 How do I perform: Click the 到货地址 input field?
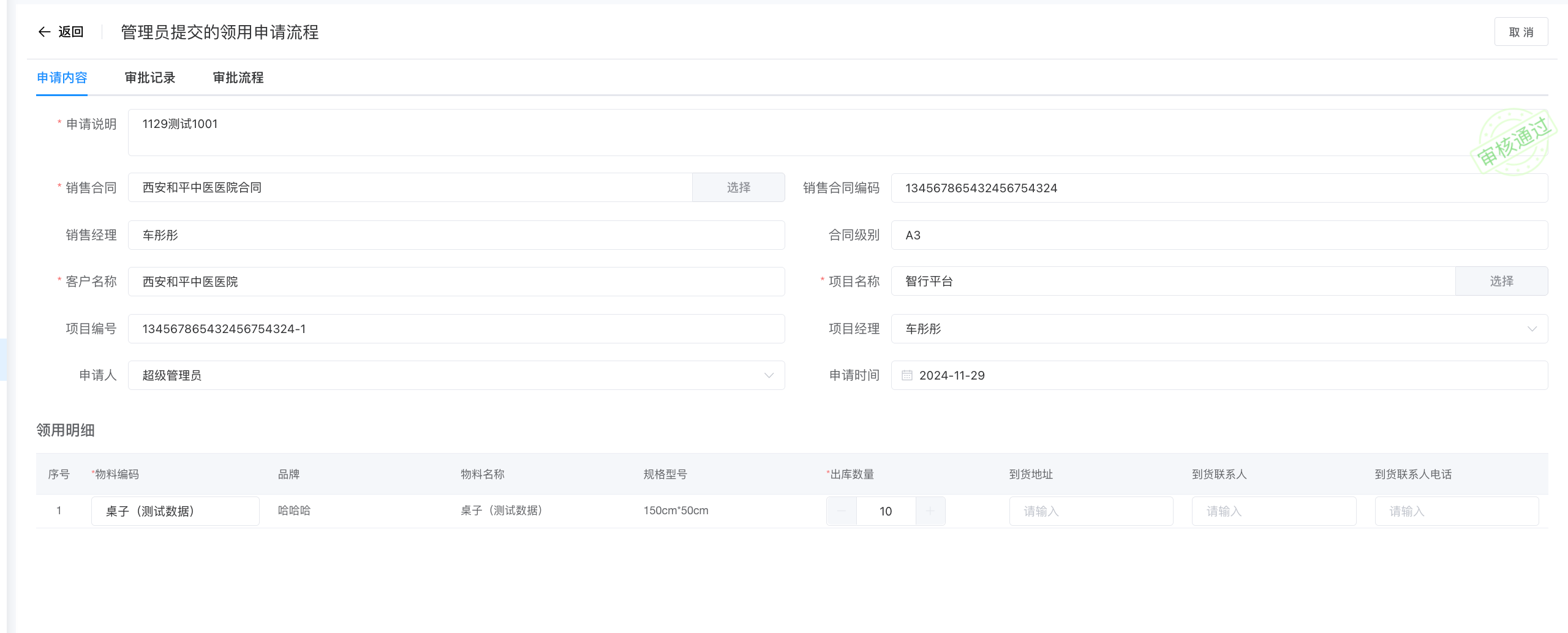click(x=1091, y=511)
